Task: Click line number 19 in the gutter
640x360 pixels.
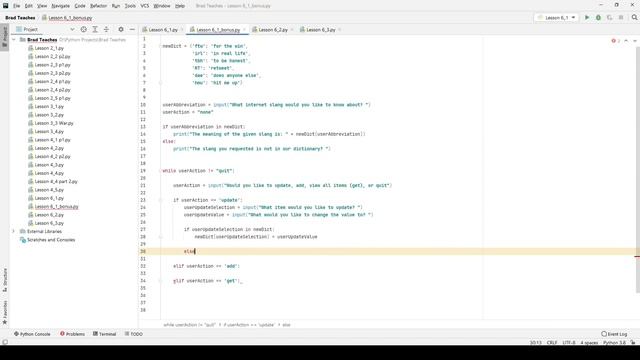Action: click(143, 171)
